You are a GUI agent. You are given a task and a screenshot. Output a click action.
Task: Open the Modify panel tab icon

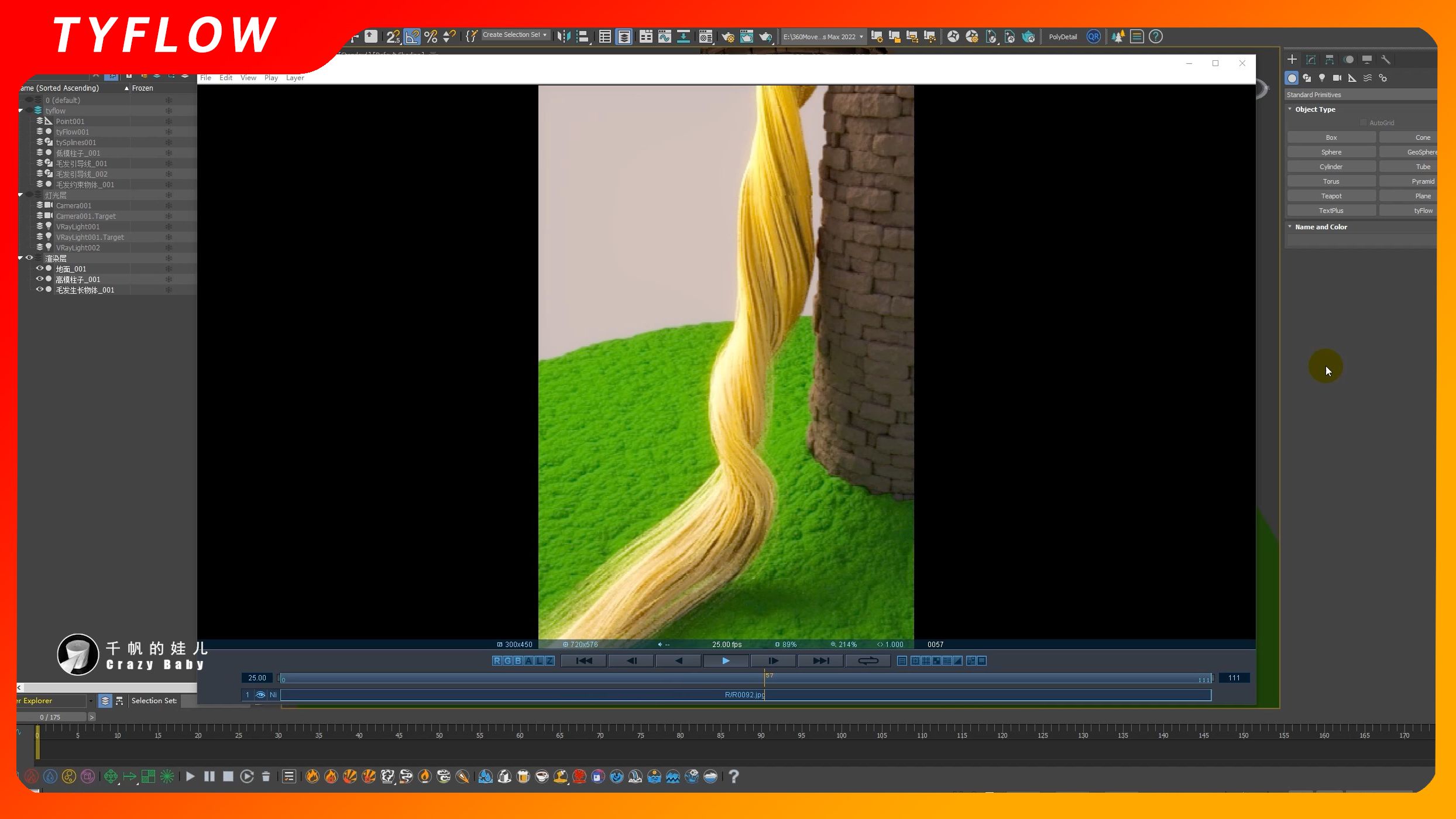point(1311,60)
